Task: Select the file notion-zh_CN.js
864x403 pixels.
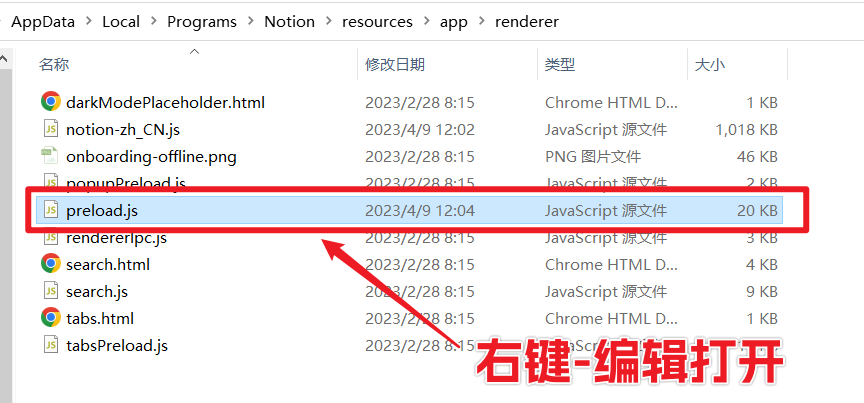Action: [x=123, y=130]
